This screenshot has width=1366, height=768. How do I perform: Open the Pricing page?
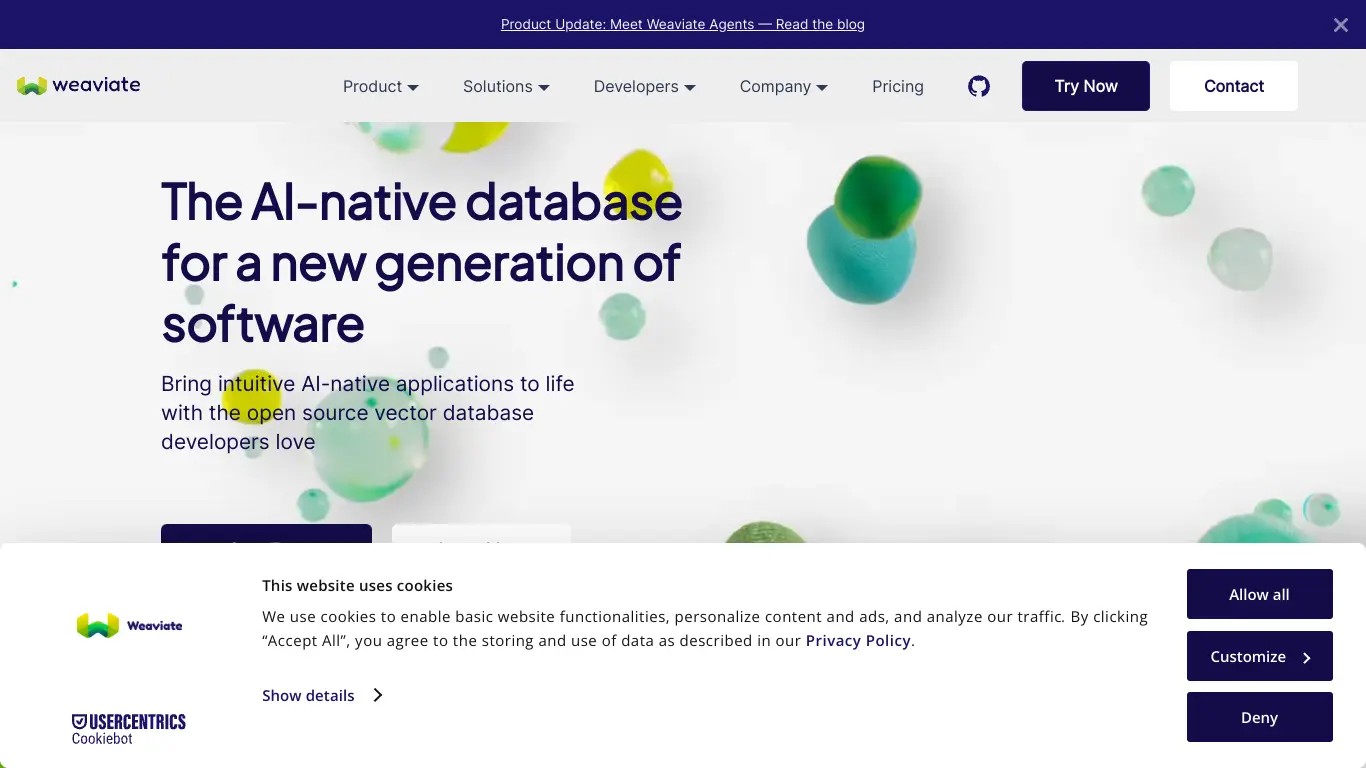coord(898,87)
